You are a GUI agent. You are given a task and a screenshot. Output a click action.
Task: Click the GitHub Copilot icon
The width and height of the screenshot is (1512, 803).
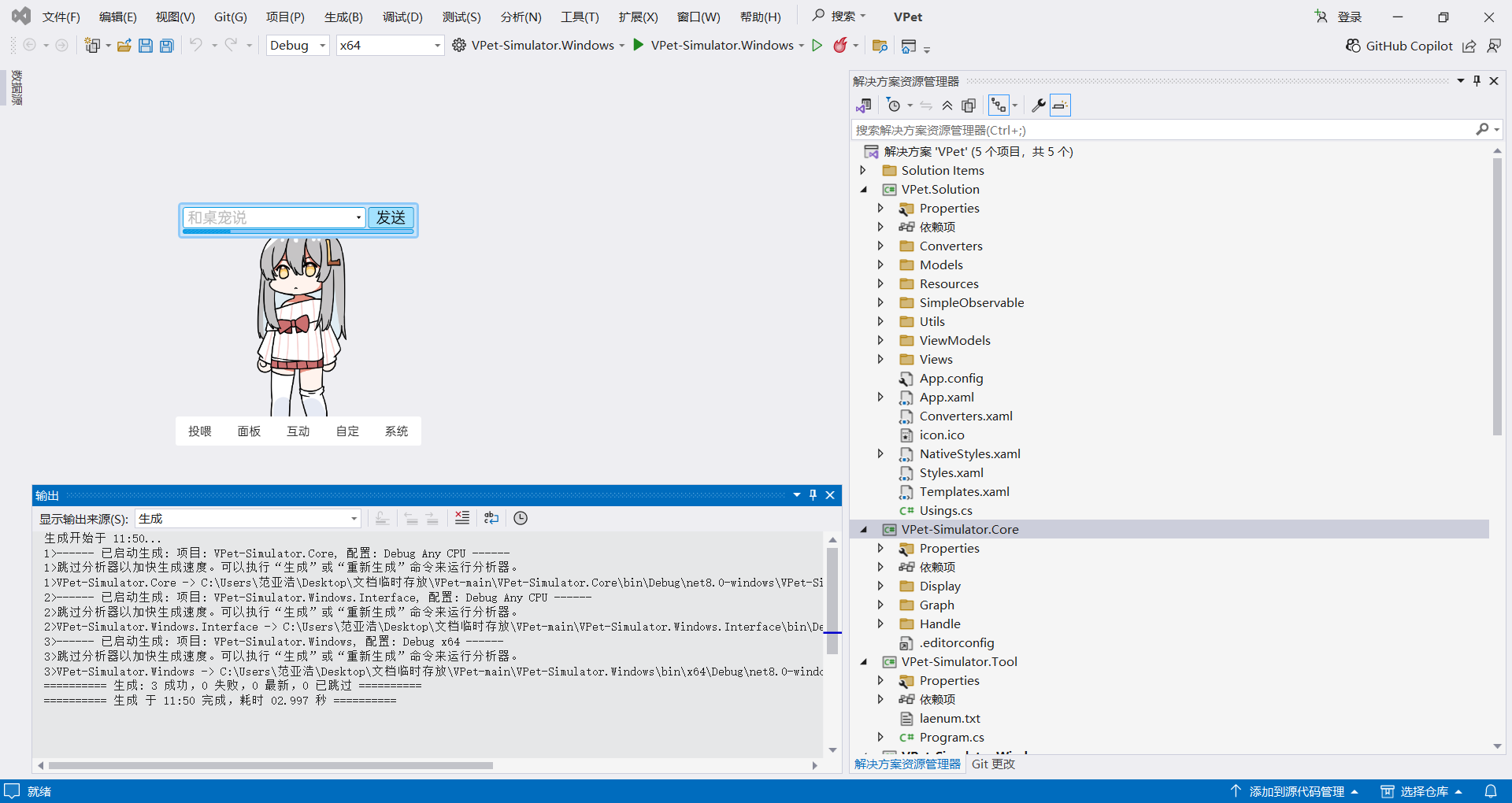coord(1353,46)
